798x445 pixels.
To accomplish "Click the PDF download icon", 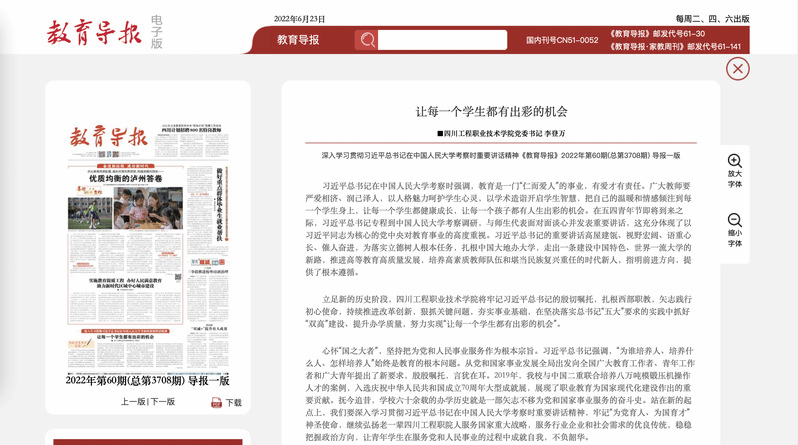I will tap(216, 402).
